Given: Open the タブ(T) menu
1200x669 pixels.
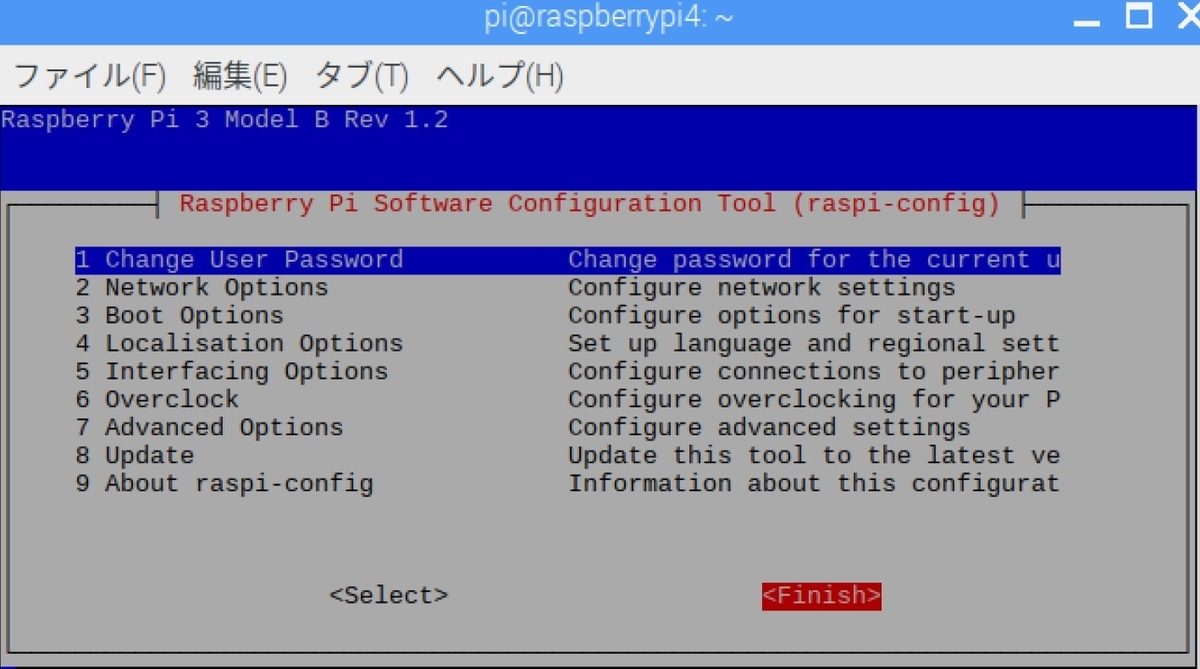Looking at the screenshot, I should [x=362, y=75].
